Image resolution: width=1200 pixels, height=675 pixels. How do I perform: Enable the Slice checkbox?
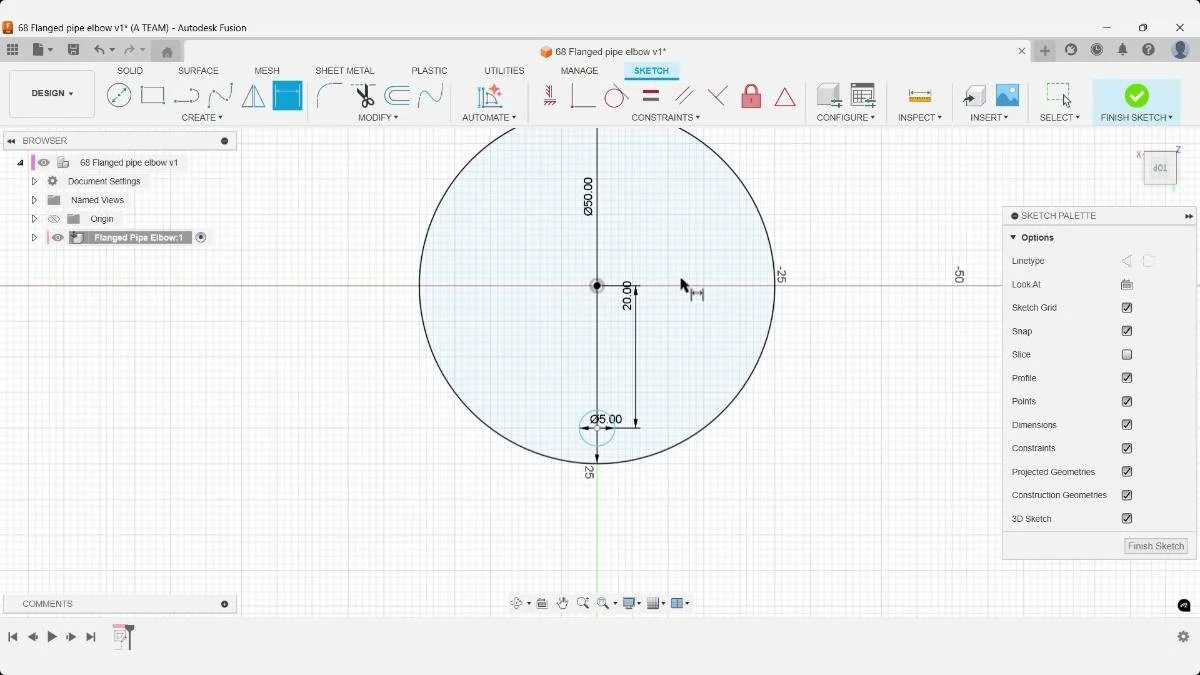pyautogui.click(x=1127, y=355)
